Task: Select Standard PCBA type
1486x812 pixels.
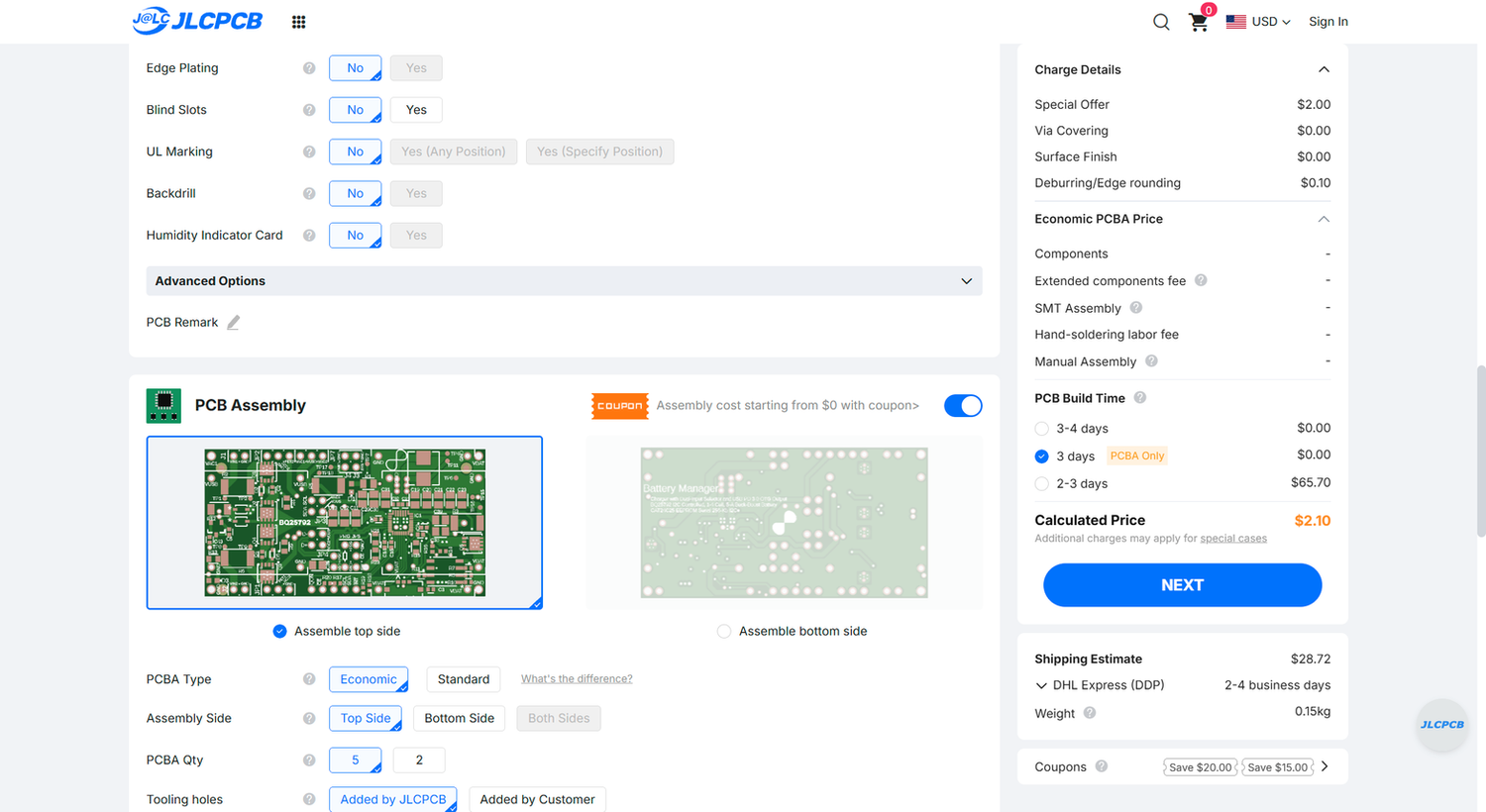Action: (x=464, y=679)
